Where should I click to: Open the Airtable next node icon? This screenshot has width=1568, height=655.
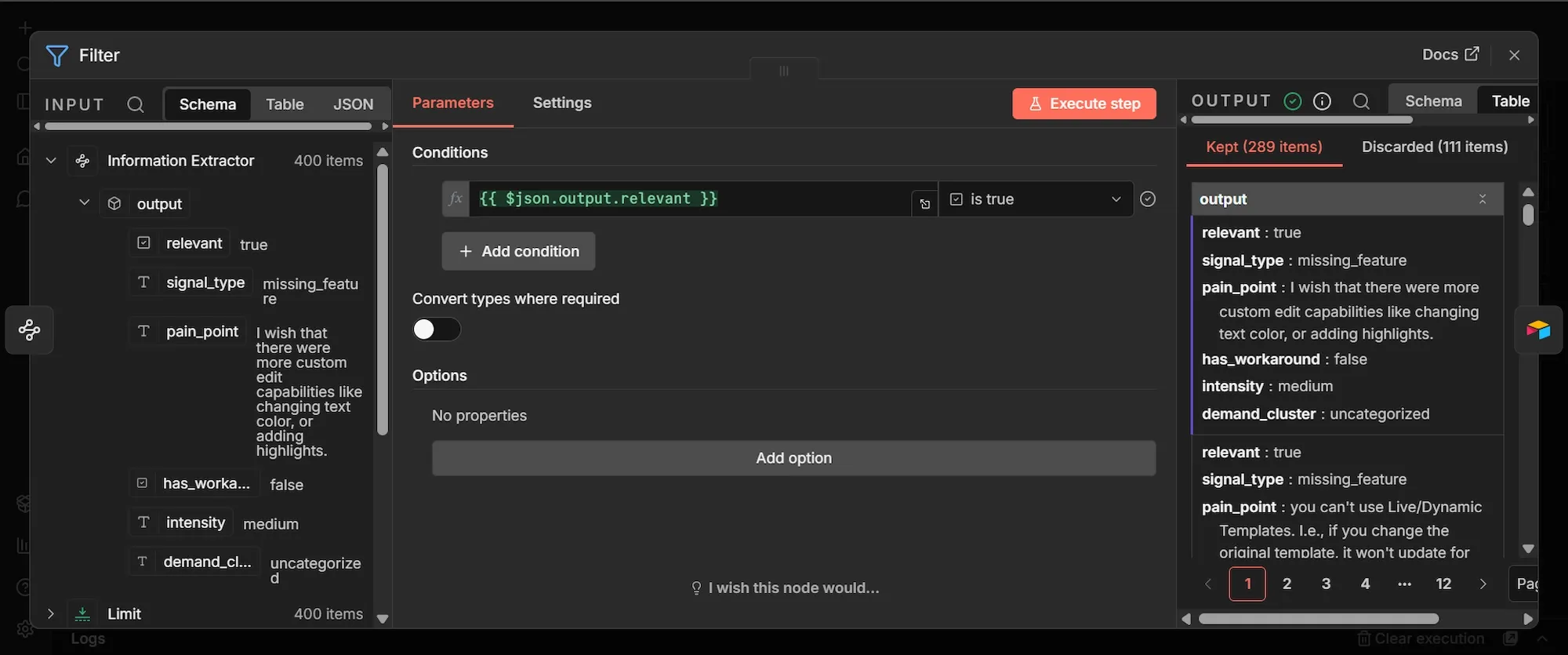pyautogui.click(x=1538, y=329)
